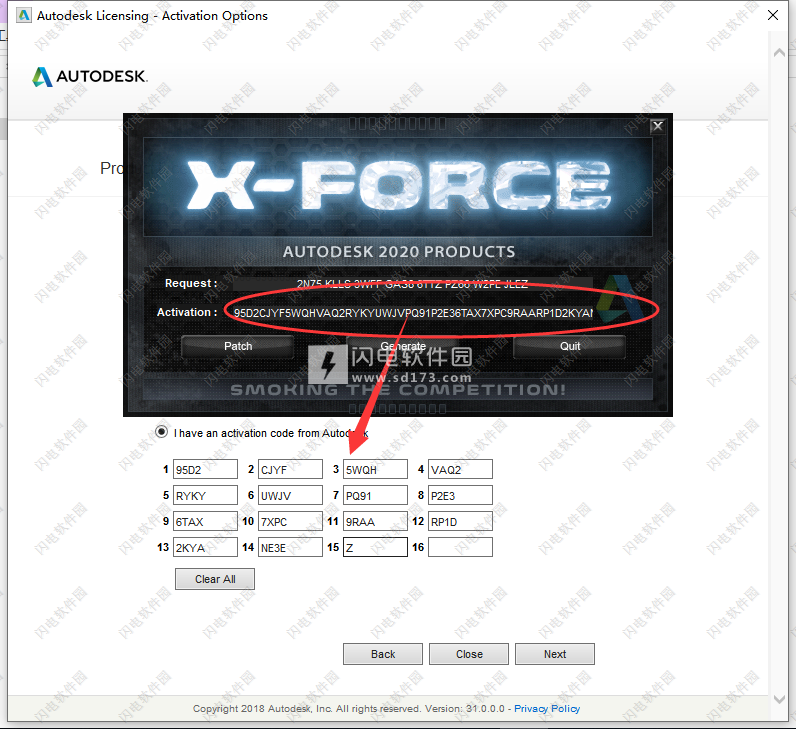Click activation code field 2 containing CJYF

tap(290, 469)
